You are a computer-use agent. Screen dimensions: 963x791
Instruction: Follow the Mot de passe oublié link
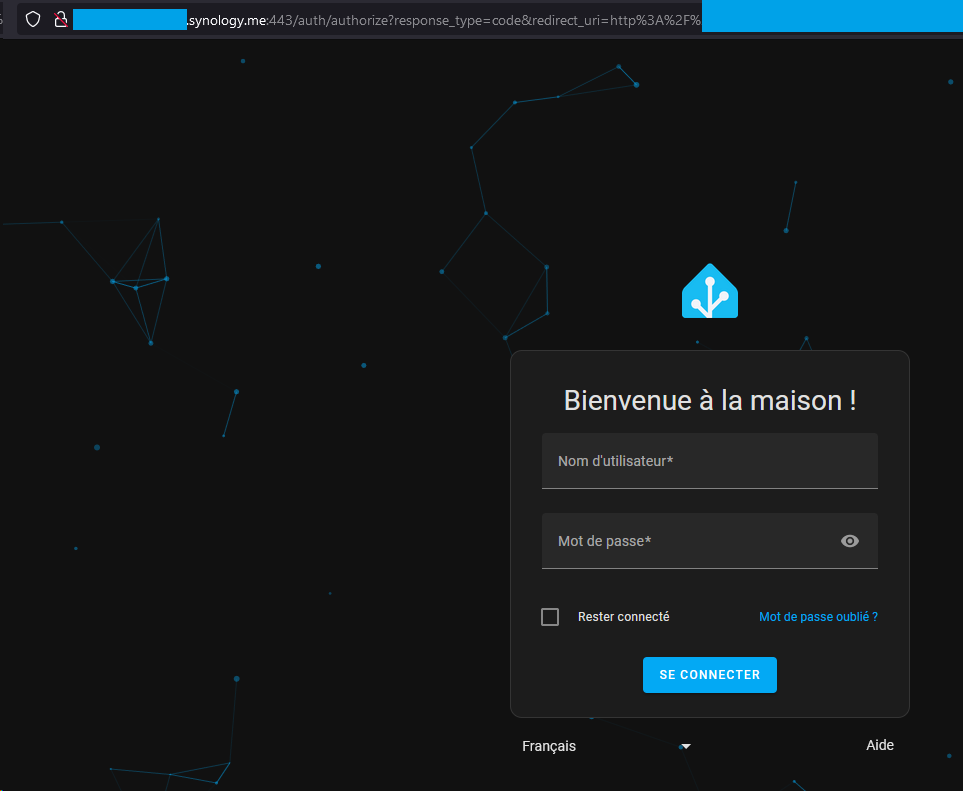point(818,617)
